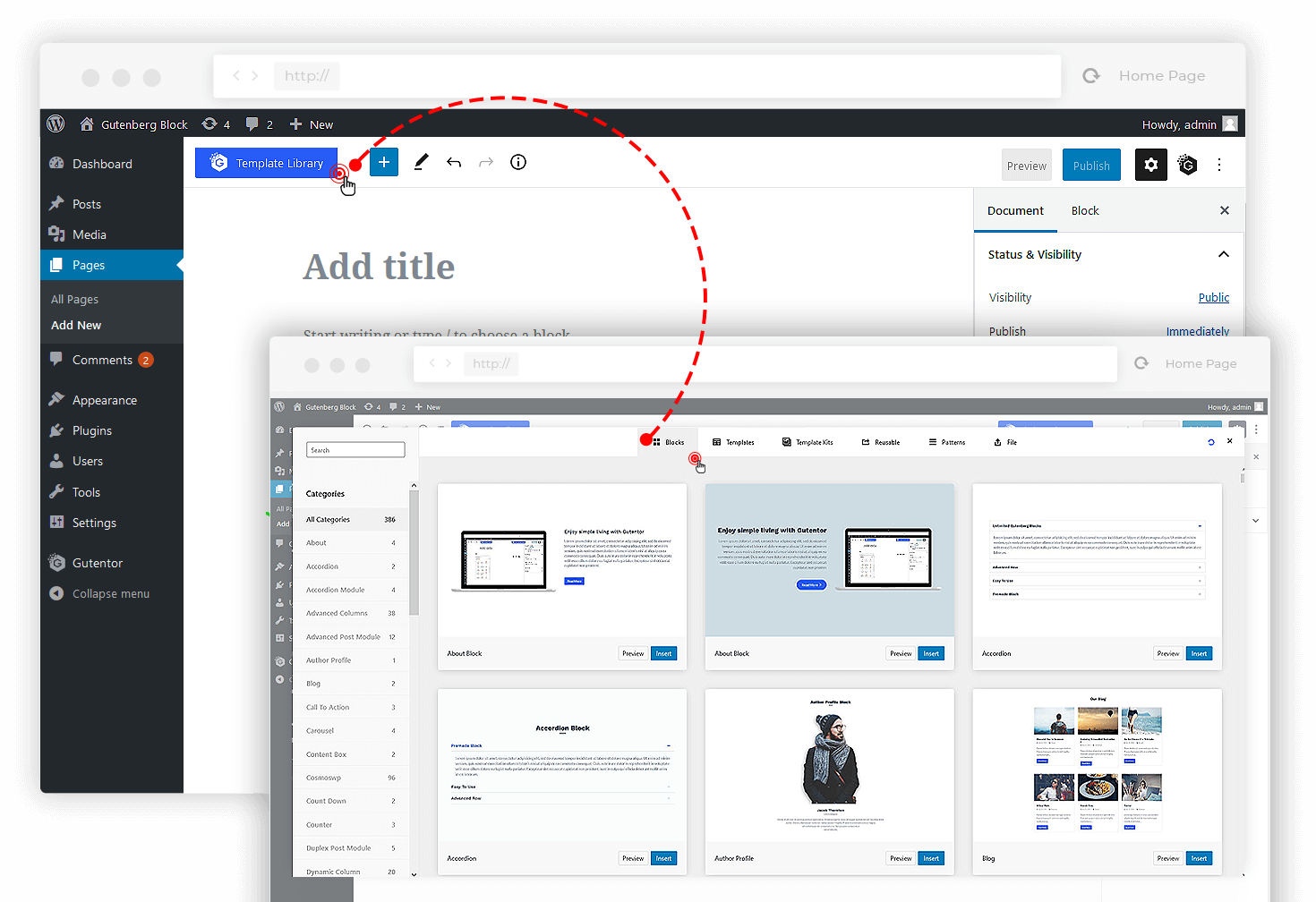1316x902 pixels.
Task: Collapse the Status & Visibility panel
Action: pyautogui.click(x=1223, y=254)
